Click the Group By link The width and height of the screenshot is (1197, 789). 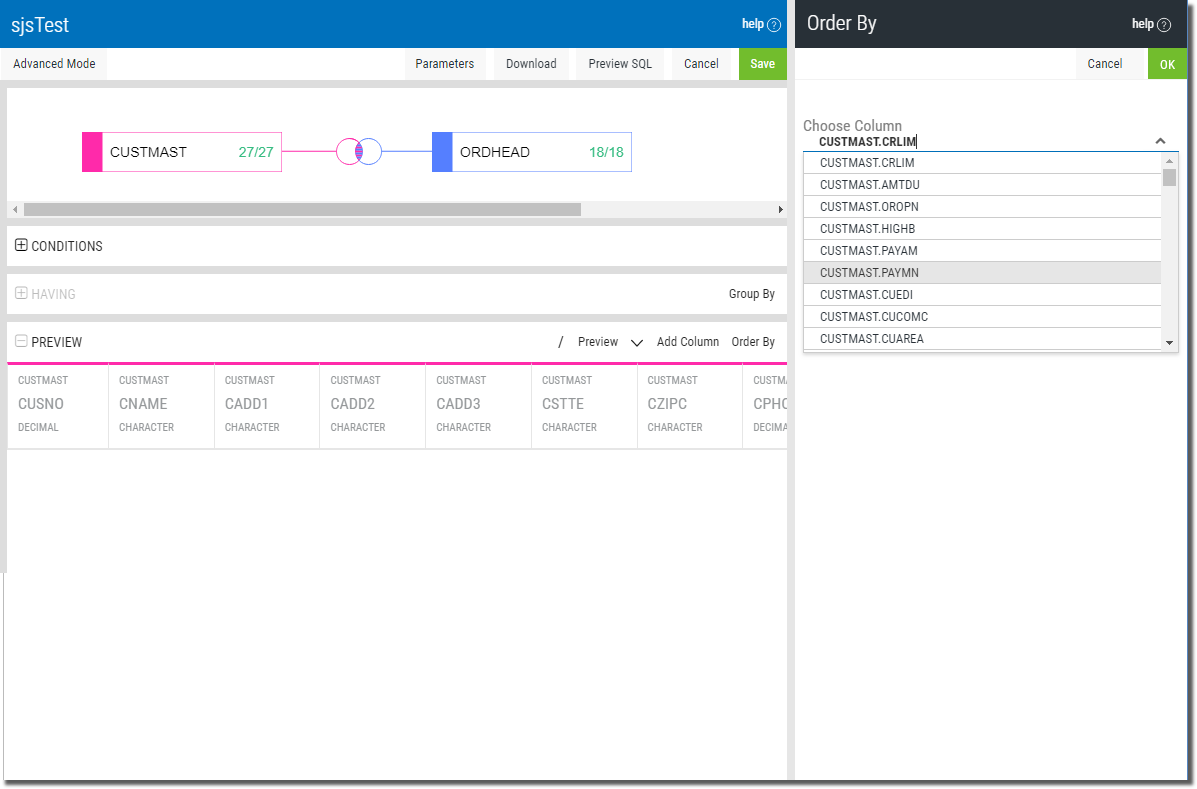click(x=752, y=294)
